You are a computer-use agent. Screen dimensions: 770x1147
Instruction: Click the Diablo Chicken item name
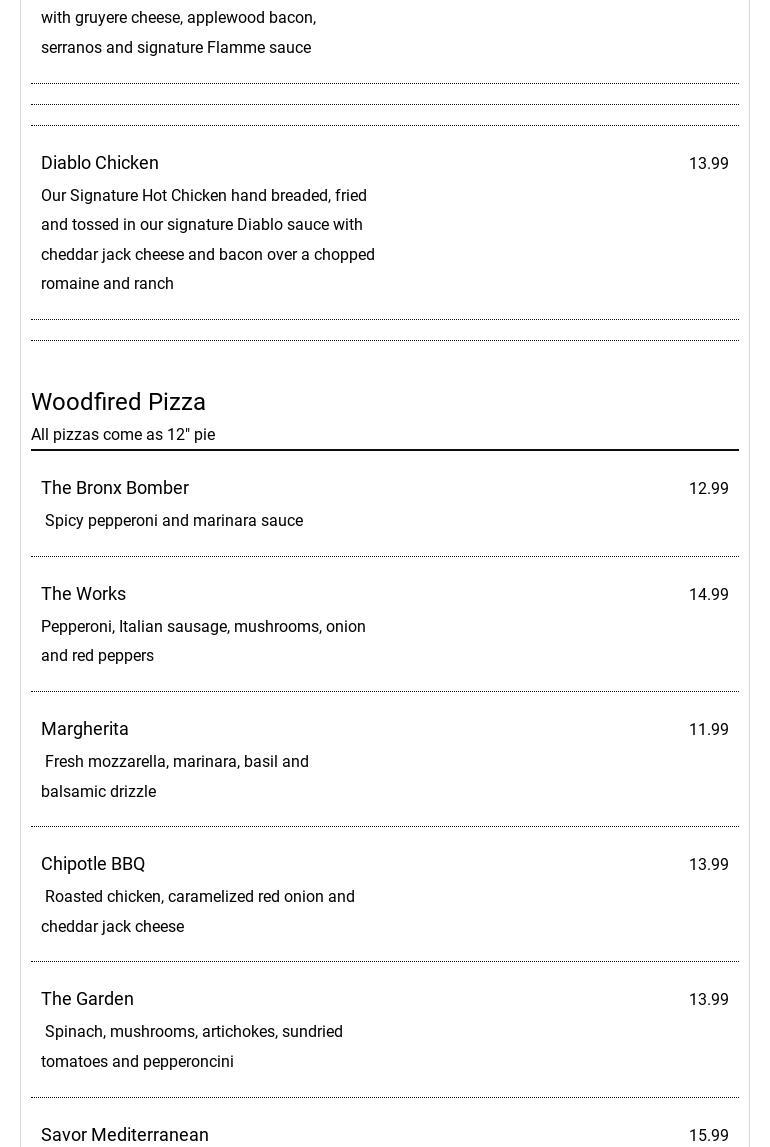click(100, 163)
